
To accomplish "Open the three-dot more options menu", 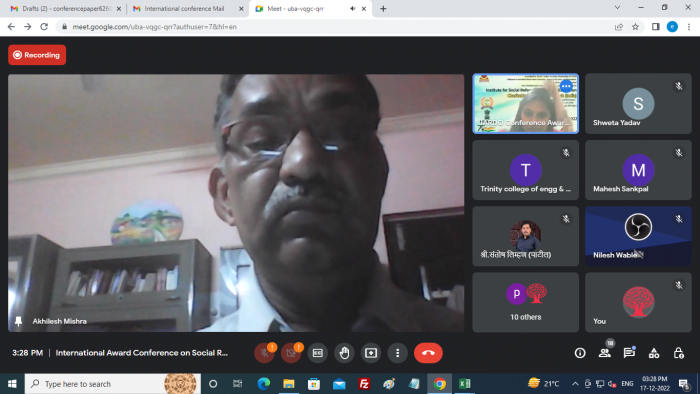I will 398,353.
